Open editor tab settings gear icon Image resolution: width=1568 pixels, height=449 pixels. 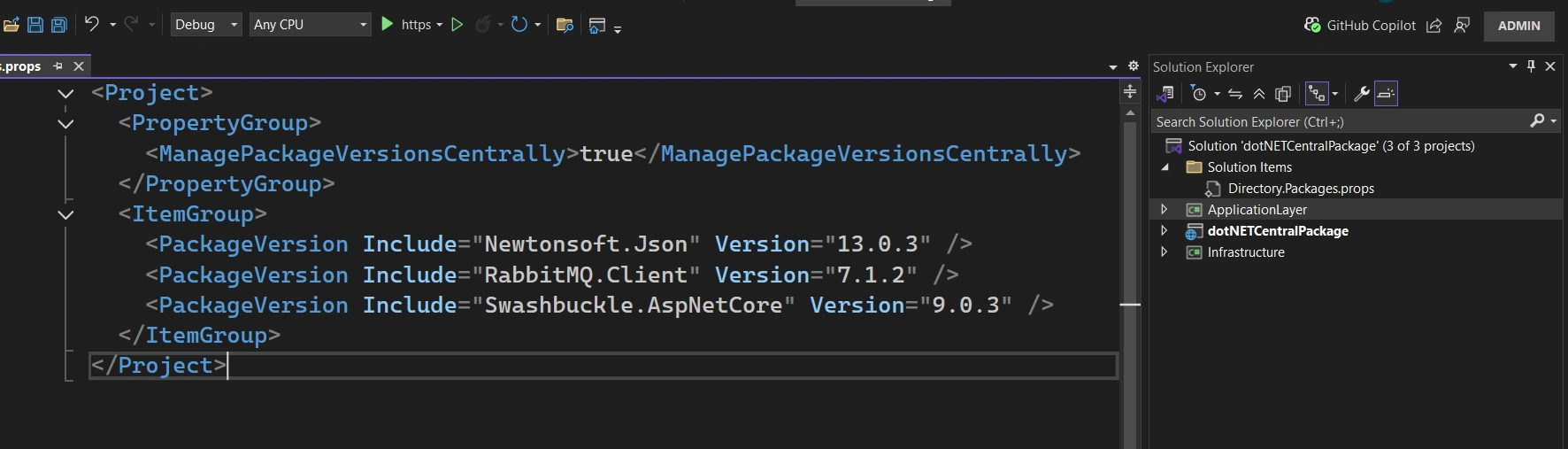[1134, 66]
